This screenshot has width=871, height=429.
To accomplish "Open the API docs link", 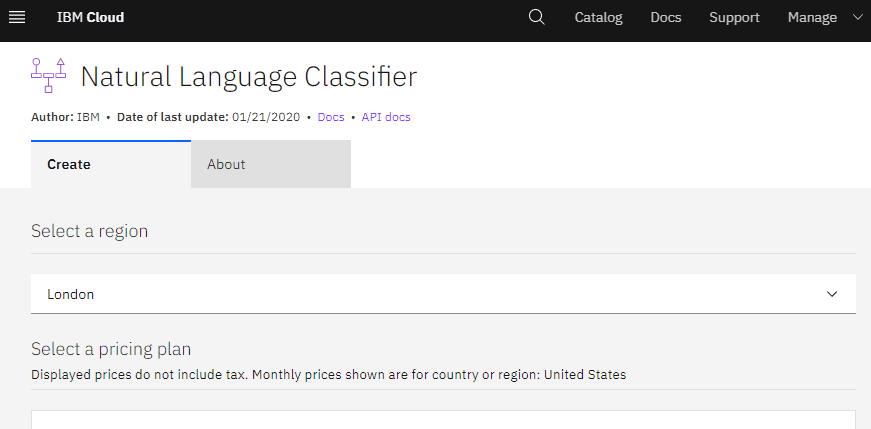I will [386, 117].
